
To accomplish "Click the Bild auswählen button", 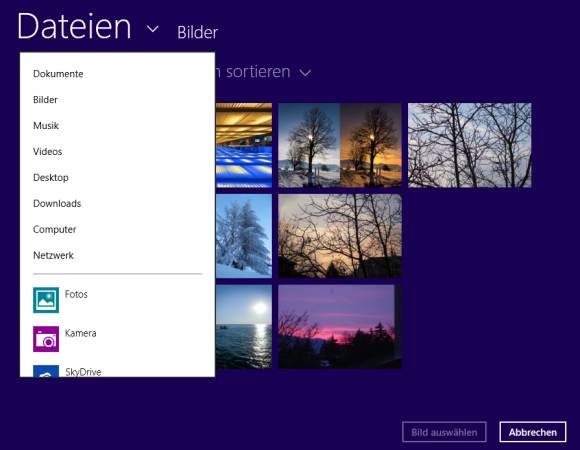I will (x=444, y=432).
